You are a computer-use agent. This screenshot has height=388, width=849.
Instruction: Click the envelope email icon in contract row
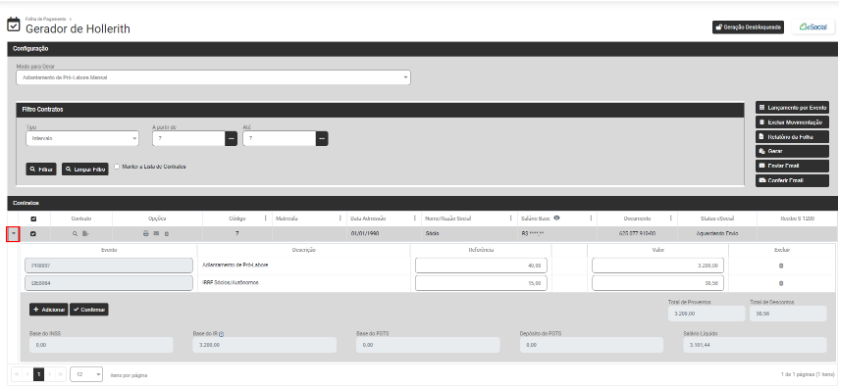tap(156, 234)
